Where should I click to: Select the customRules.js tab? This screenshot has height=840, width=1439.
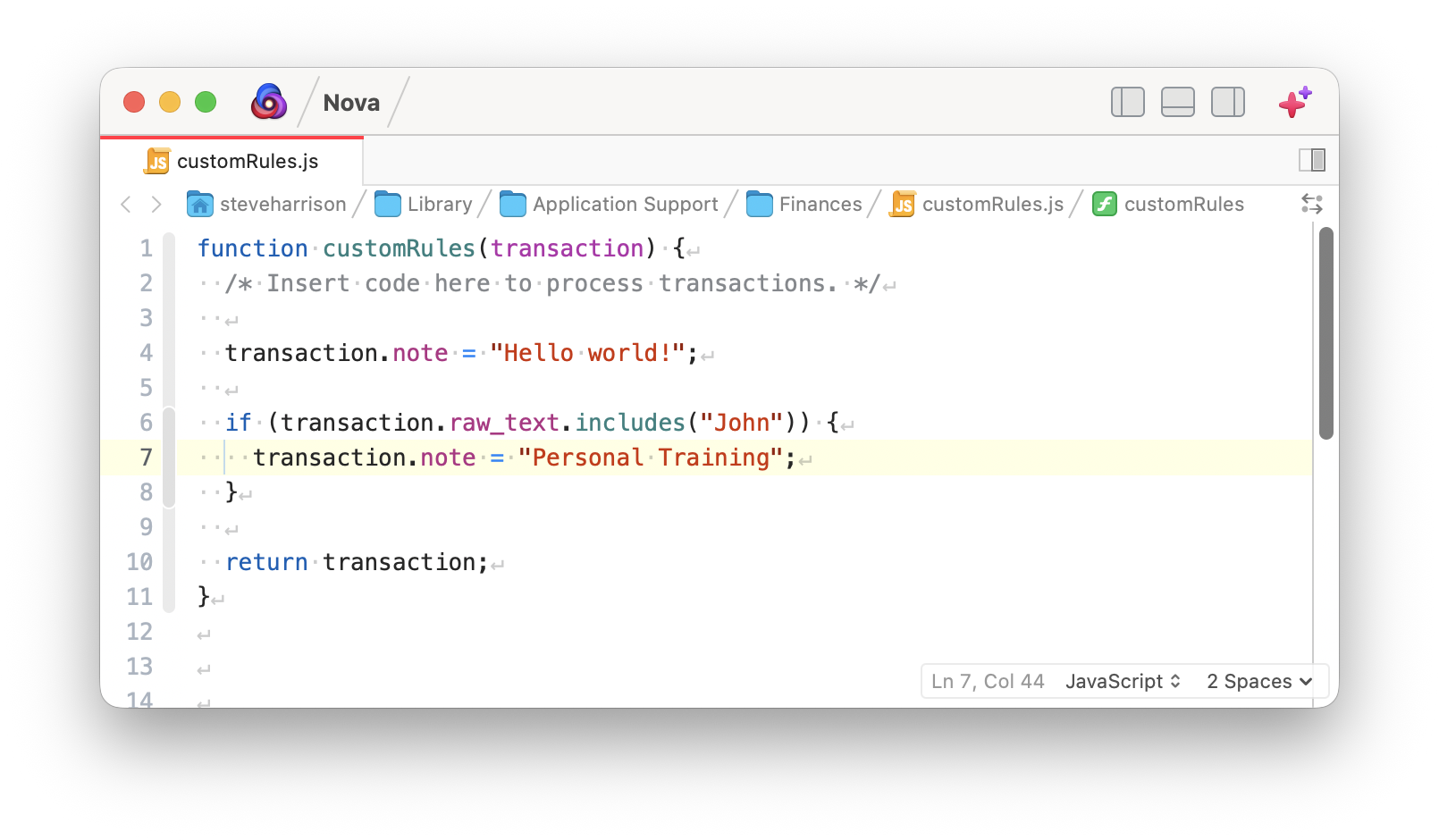pos(232,161)
